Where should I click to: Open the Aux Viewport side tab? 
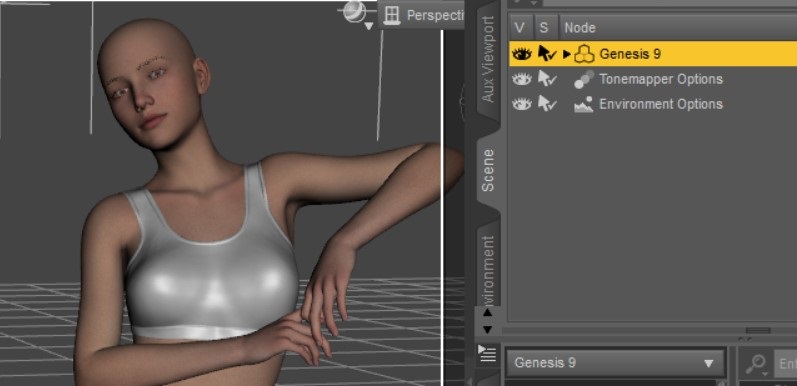point(488,60)
